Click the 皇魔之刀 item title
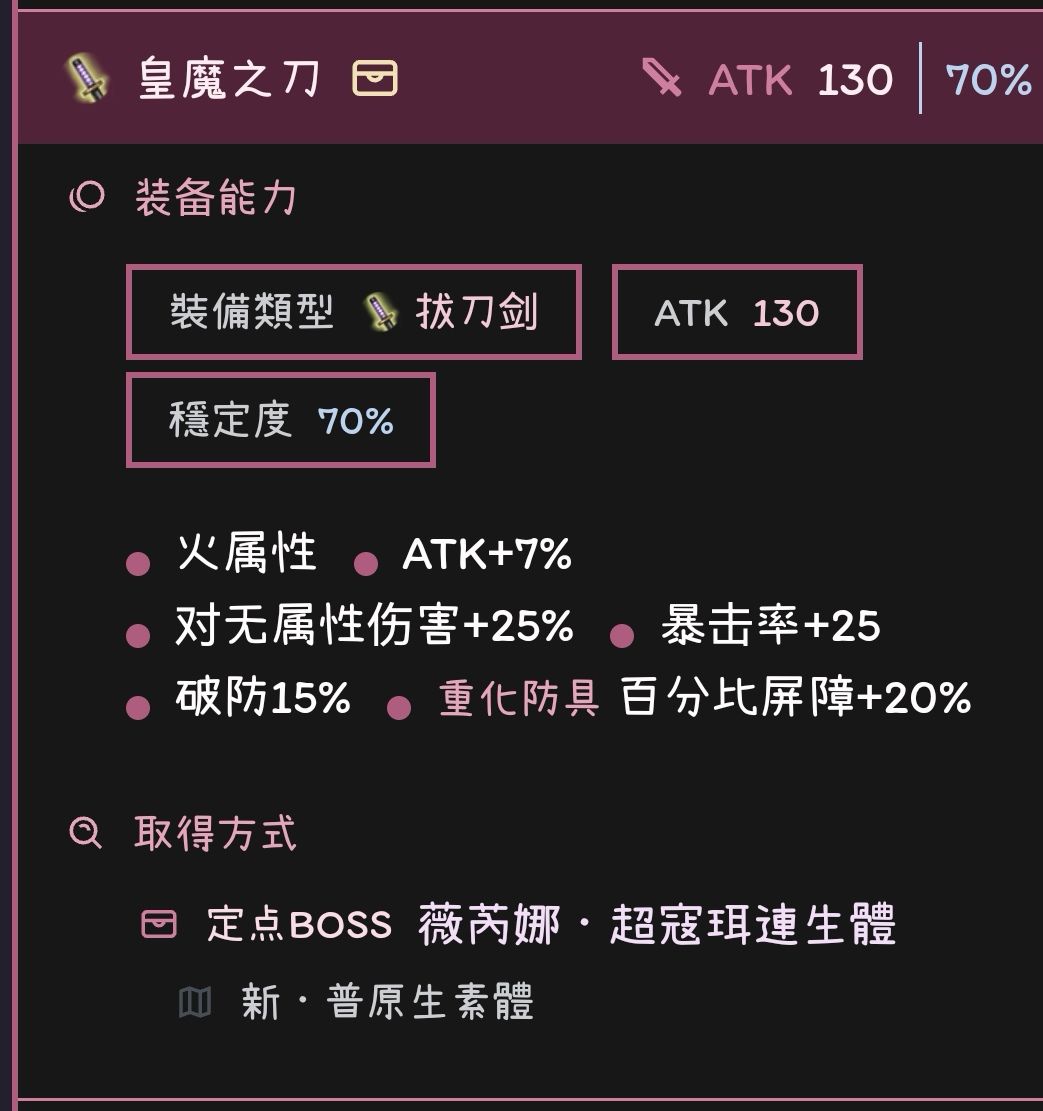1043x1111 pixels. tap(230, 78)
